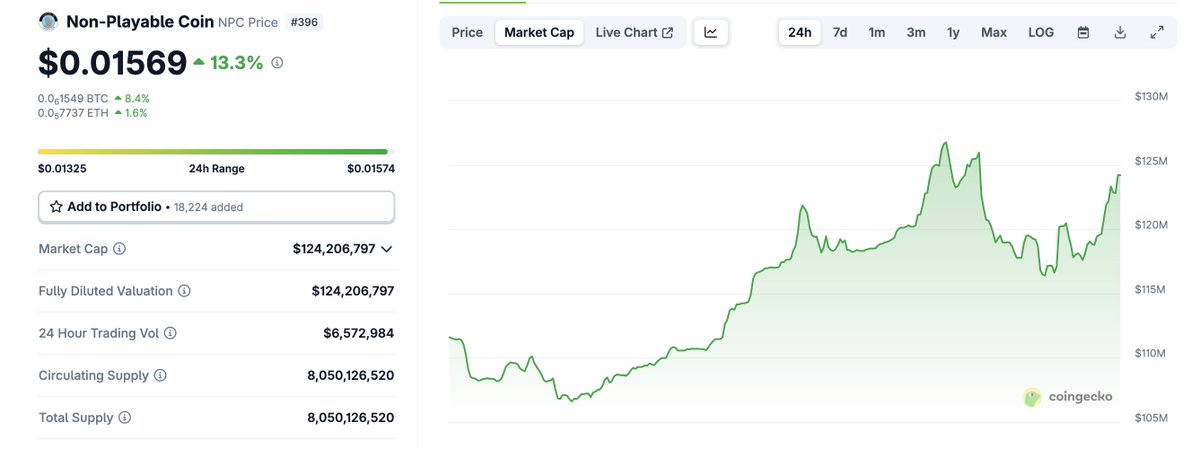Click the Non-Playable Coin logo icon

48,21
